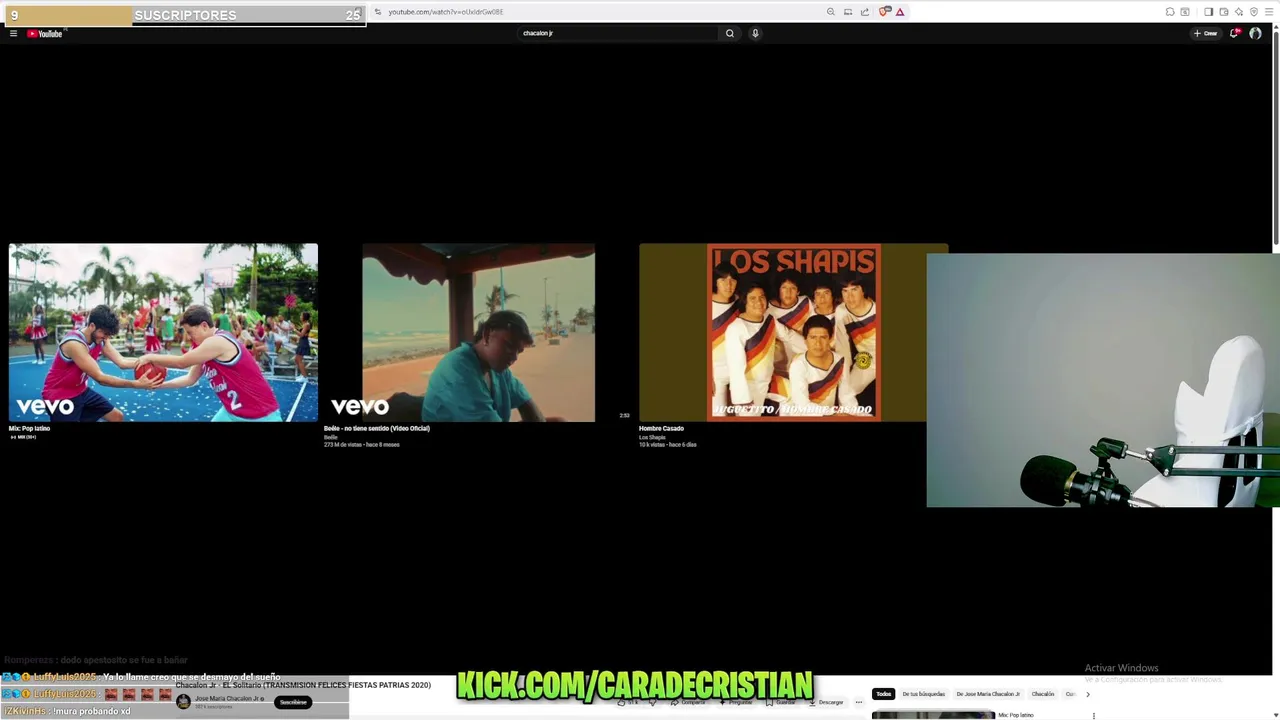This screenshot has width=1280, height=720.
Task: Play the Mix: Pop latino thumbnail
Action: coord(163,332)
